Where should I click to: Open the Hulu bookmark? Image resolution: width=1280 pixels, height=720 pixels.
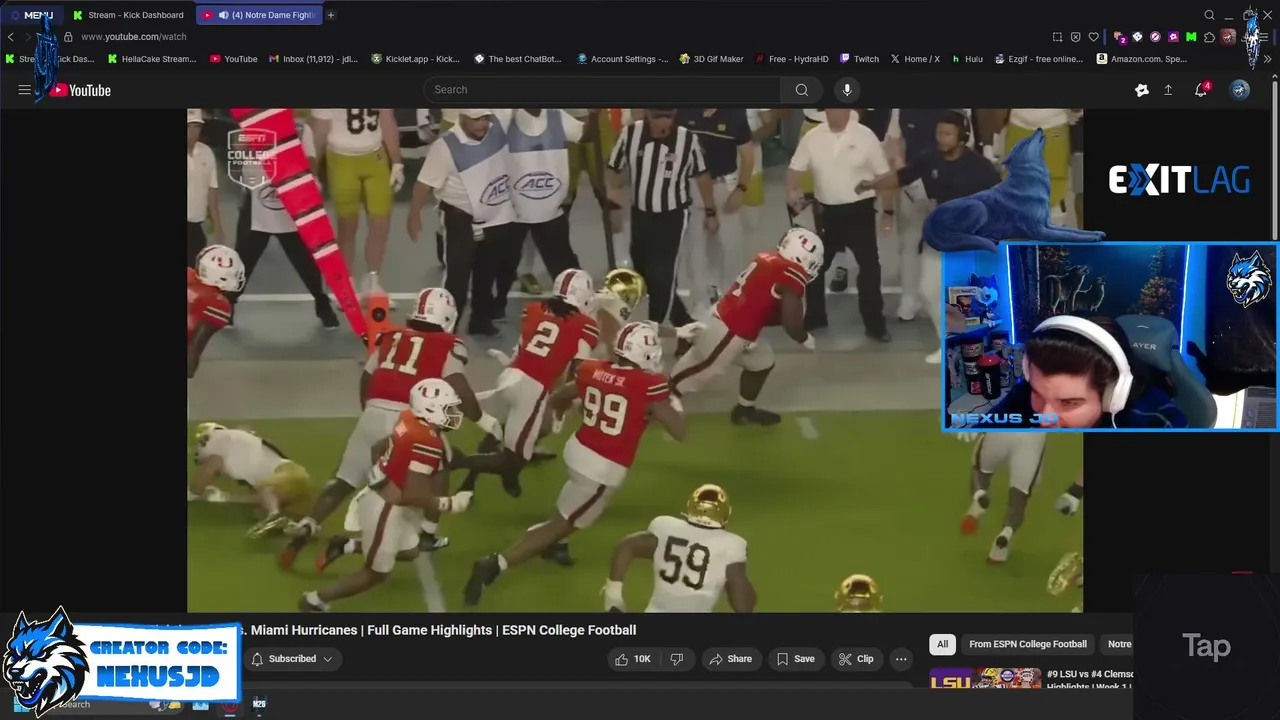(967, 59)
